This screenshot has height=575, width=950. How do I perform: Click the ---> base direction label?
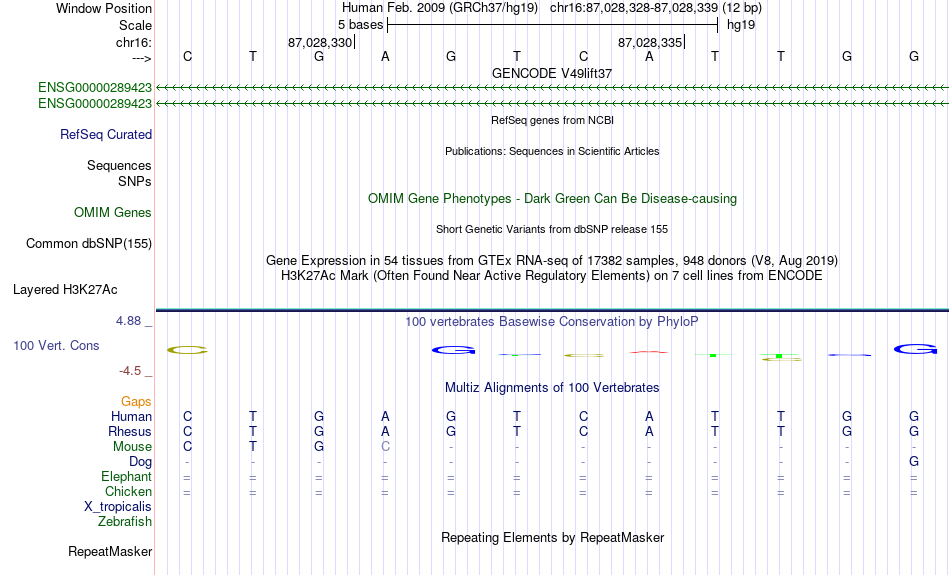click(x=141, y=58)
